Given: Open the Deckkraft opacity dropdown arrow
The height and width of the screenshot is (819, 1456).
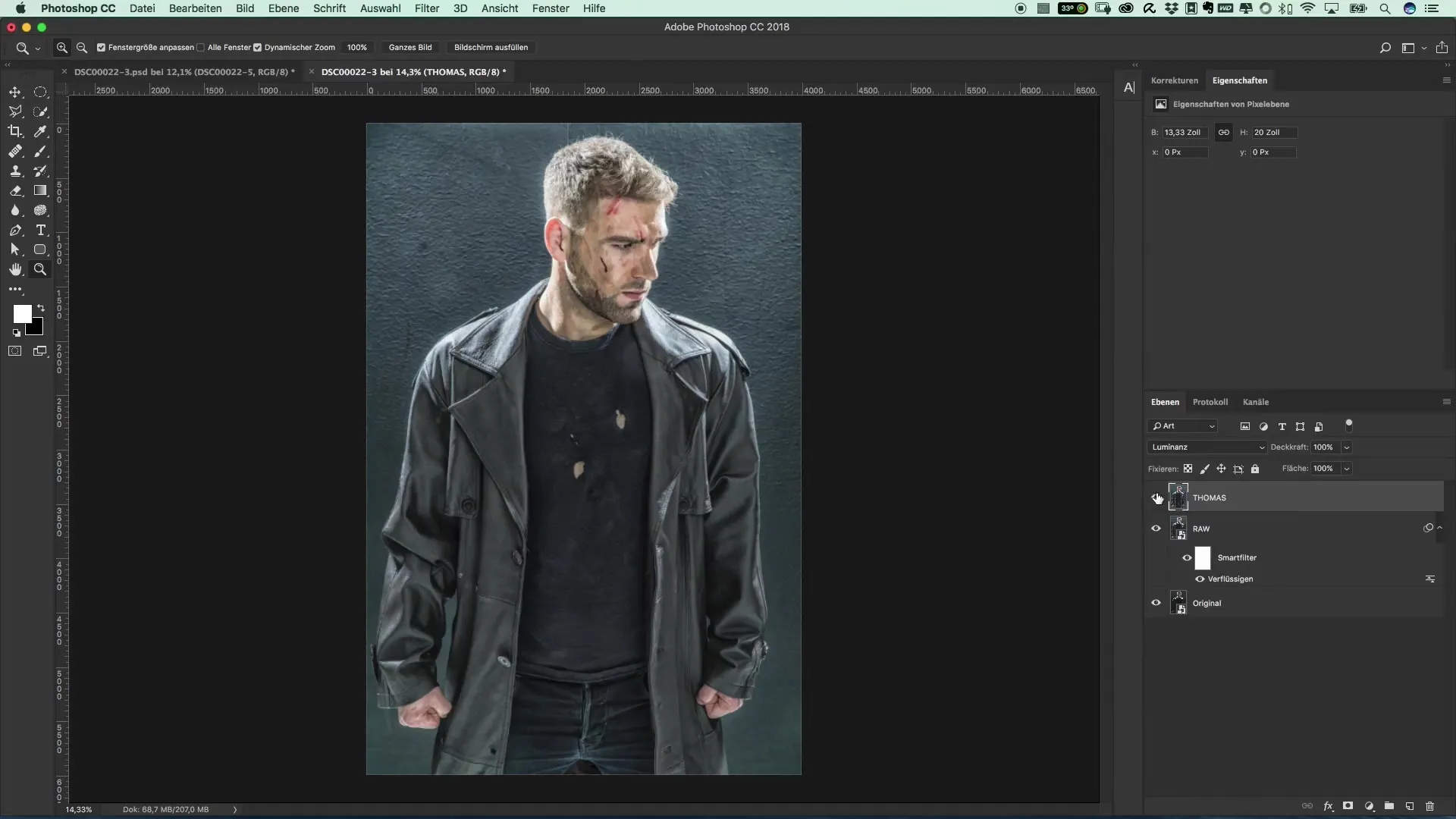Looking at the screenshot, I should (1347, 447).
